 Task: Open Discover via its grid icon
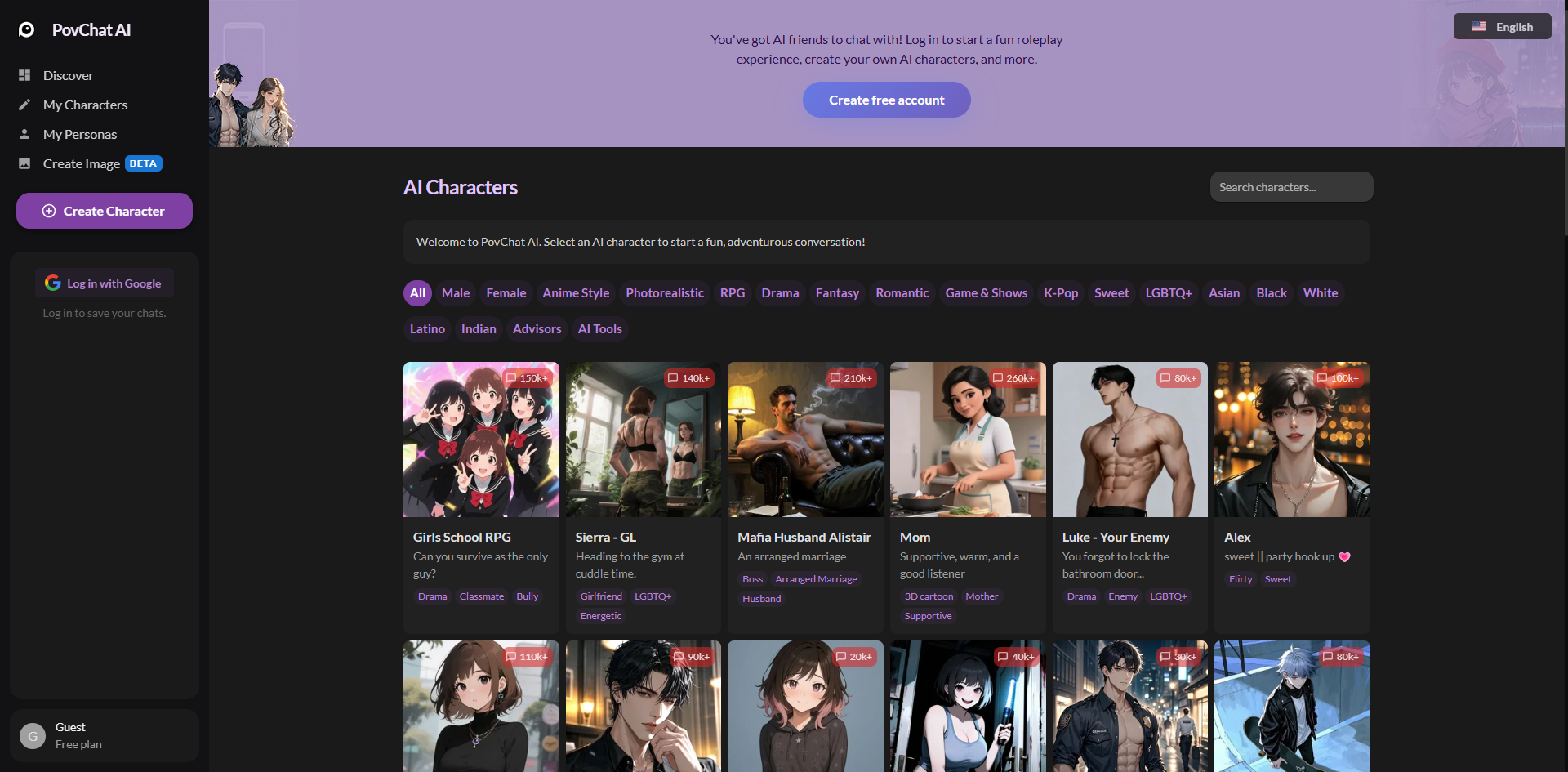(x=24, y=75)
